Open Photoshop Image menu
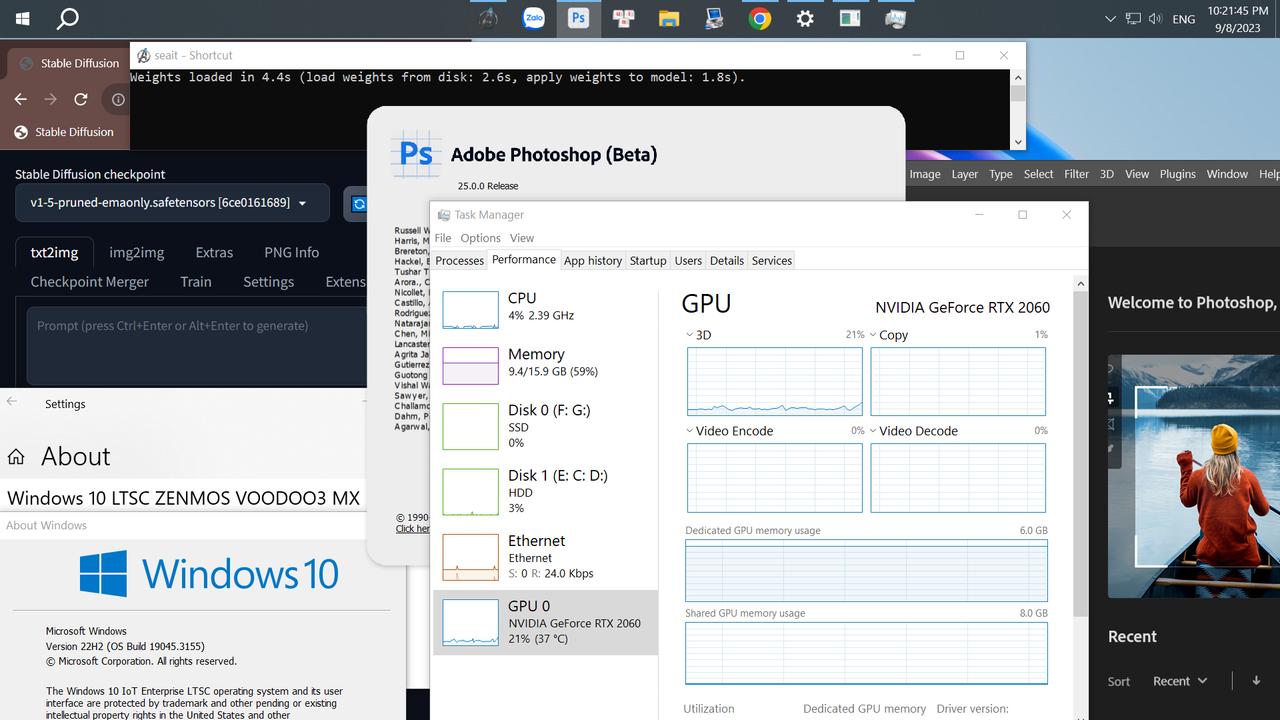This screenshot has width=1280, height=720. click(925, 174)
